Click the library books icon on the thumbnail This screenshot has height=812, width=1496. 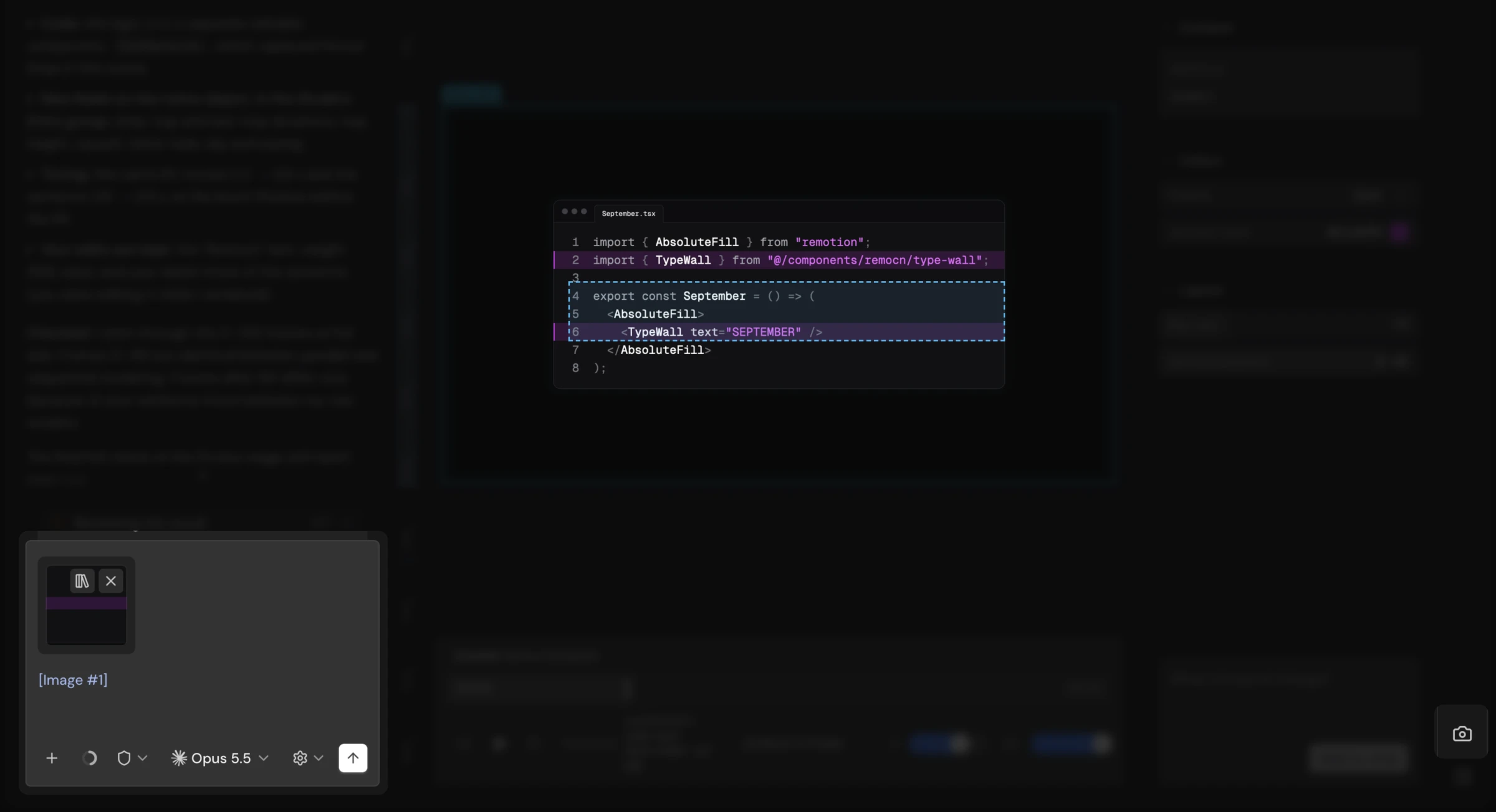point(82,581)
